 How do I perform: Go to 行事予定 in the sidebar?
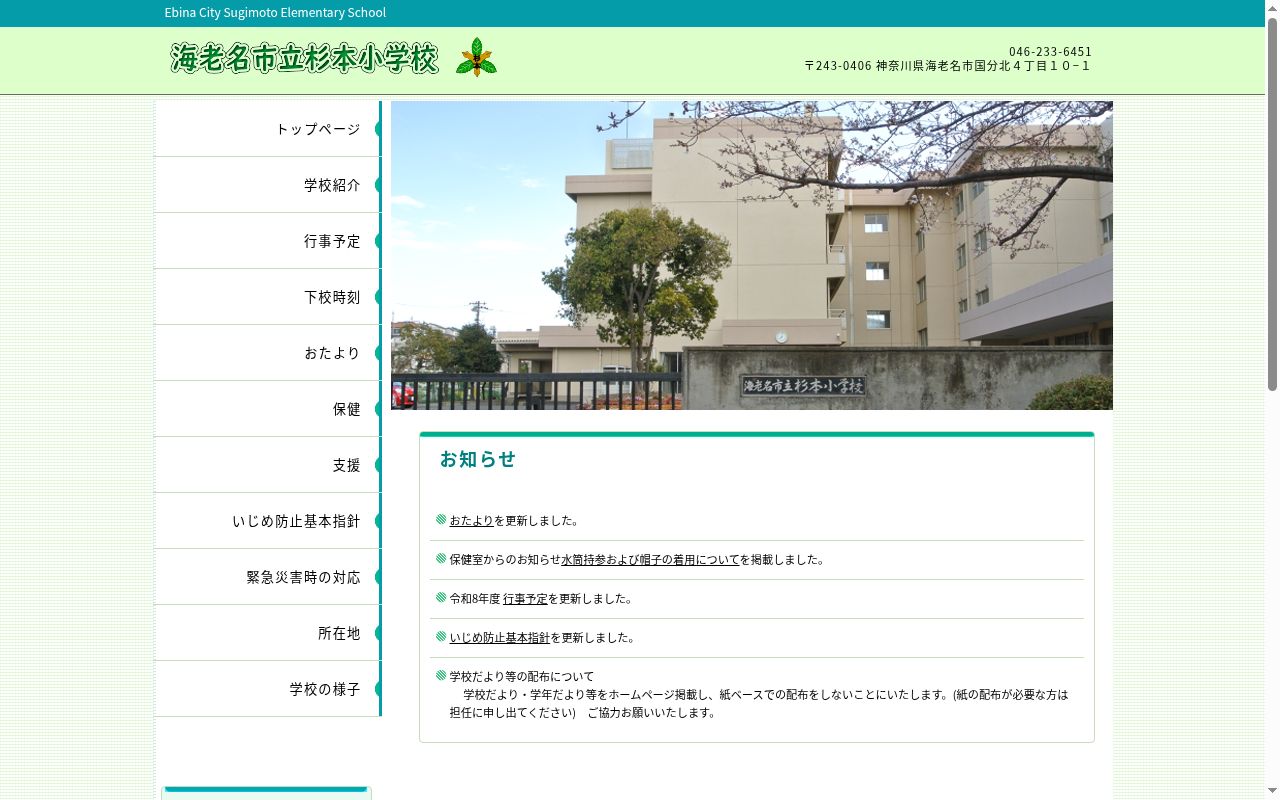(268, 241)
